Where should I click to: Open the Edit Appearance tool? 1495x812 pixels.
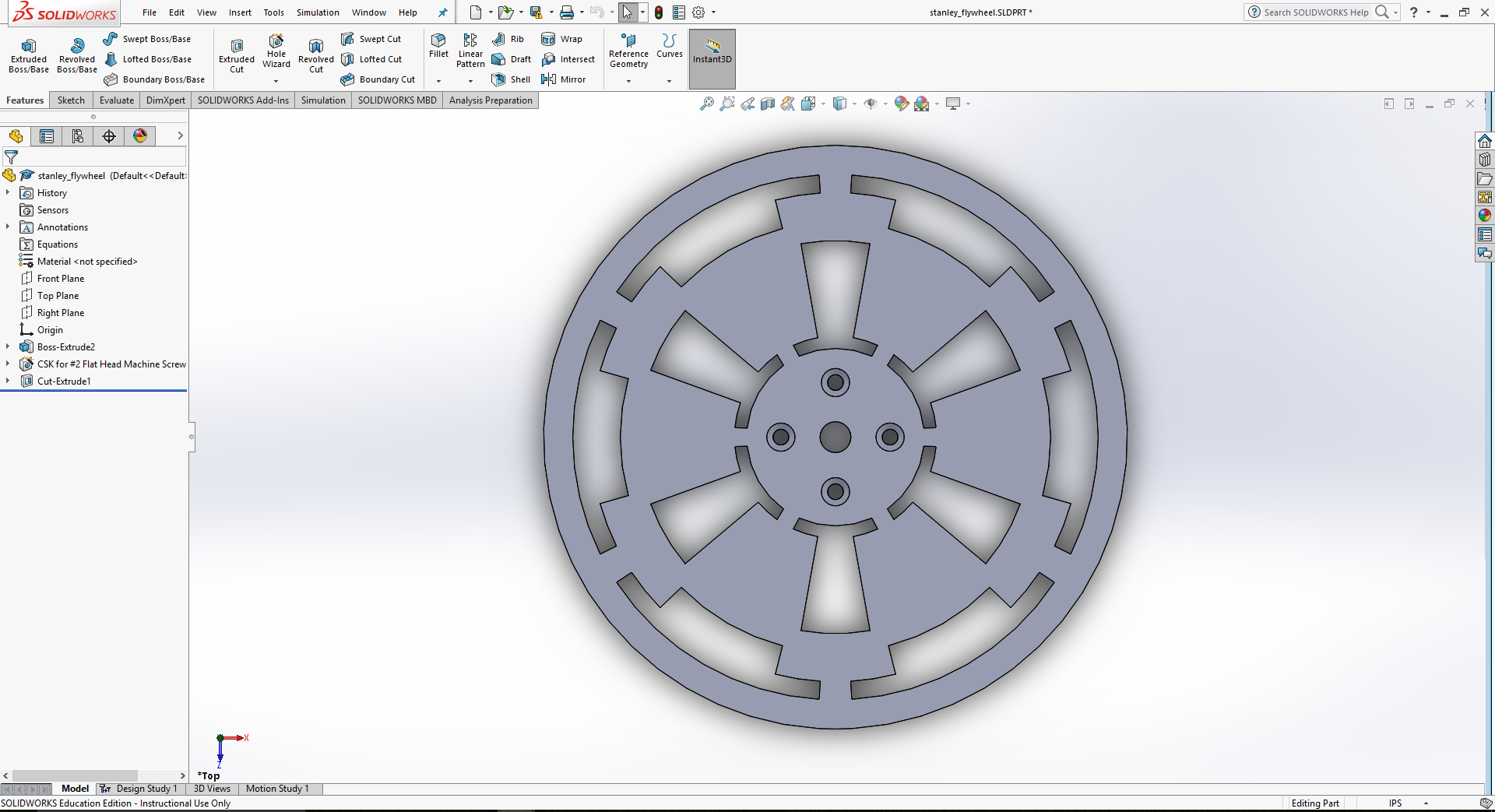[x=901, y=103]
